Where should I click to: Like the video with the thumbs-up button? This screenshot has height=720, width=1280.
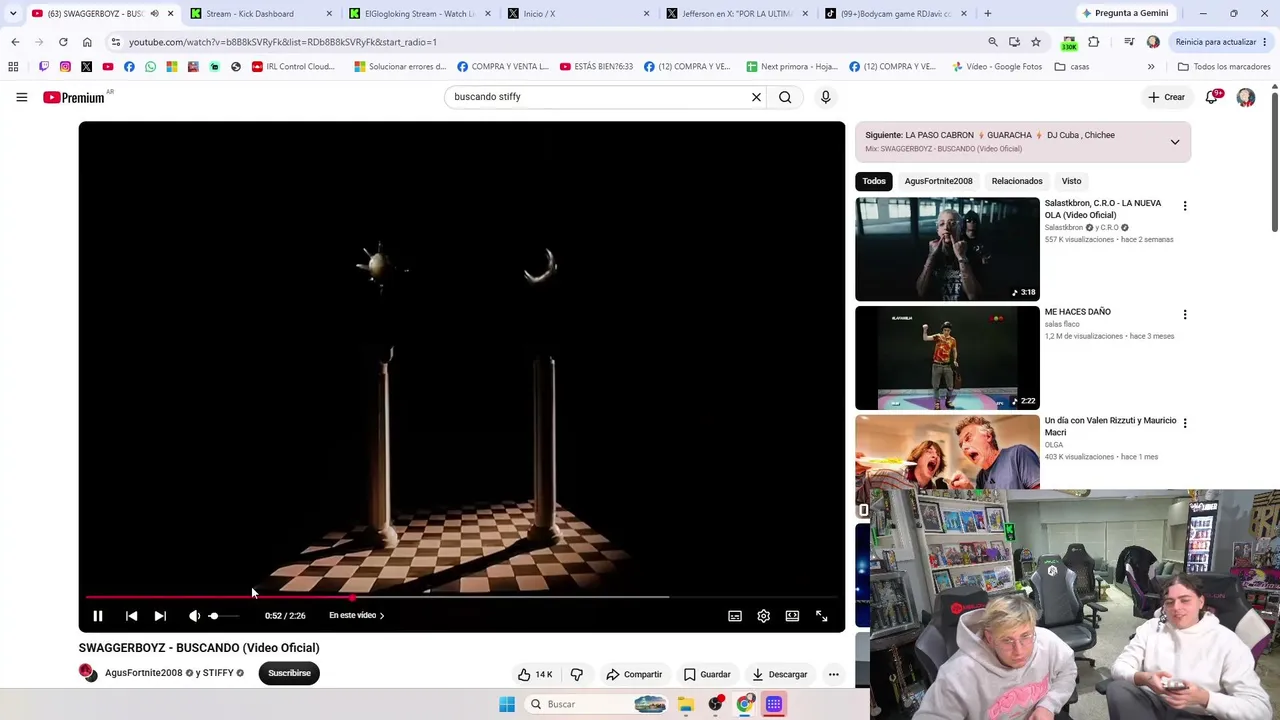point(535,674)
